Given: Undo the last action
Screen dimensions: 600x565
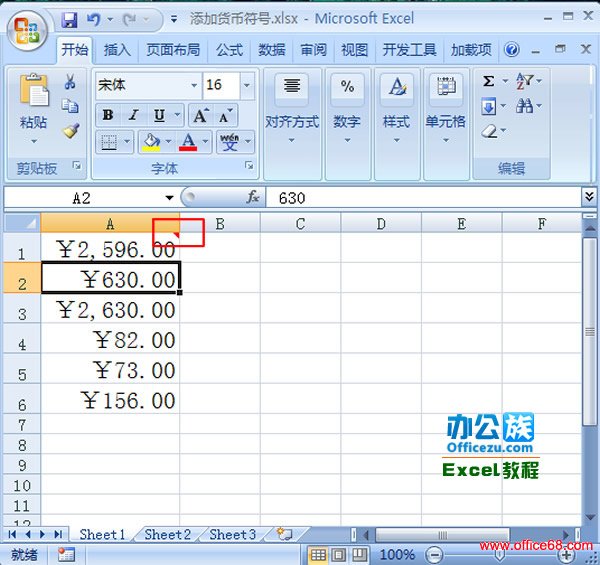Looking at the screenshot, I should pyautogui.click(x=93, y=19).
